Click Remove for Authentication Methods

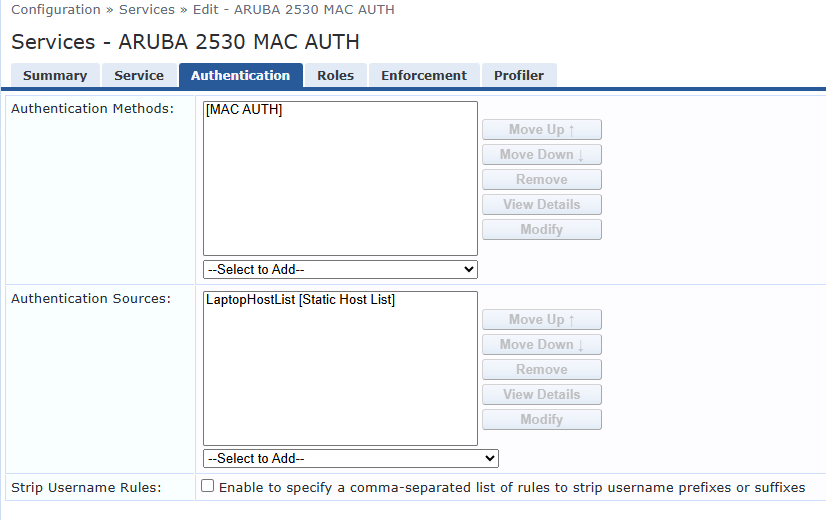pyautogui.click(x=542, y=180)
